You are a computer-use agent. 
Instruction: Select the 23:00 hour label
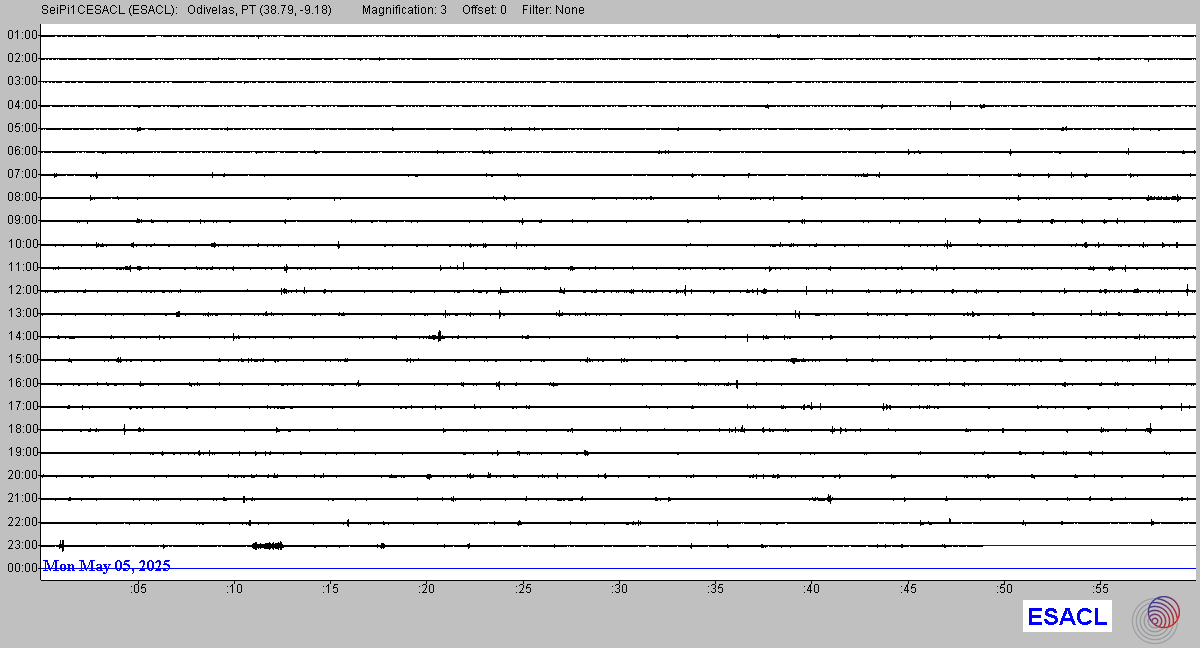[x=22, y=545]
